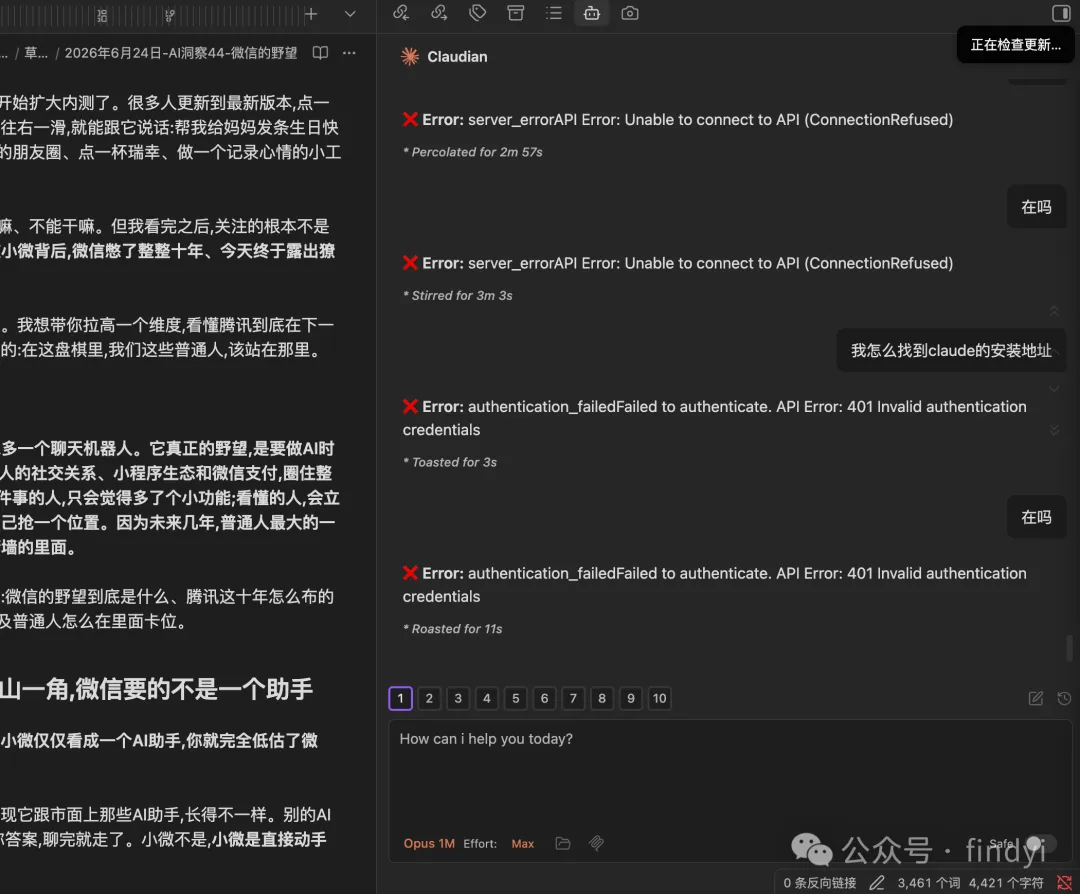Select the Claudian robot panel icon

click(592, 13)
